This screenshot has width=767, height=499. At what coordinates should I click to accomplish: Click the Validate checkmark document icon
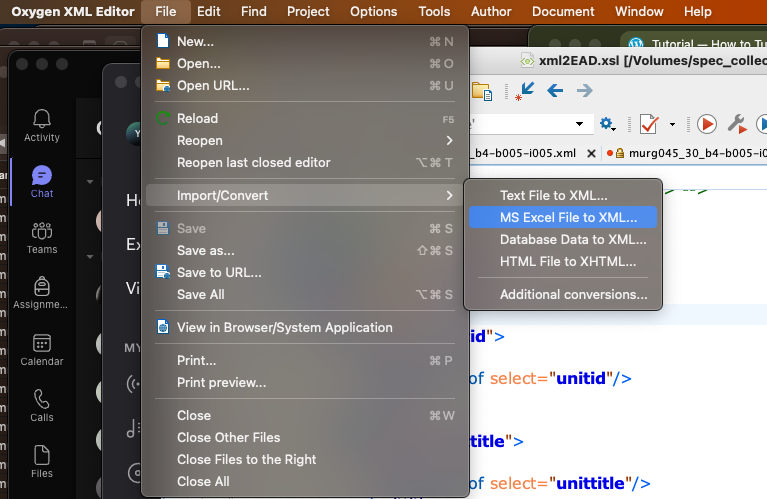(x=648, y=124)
